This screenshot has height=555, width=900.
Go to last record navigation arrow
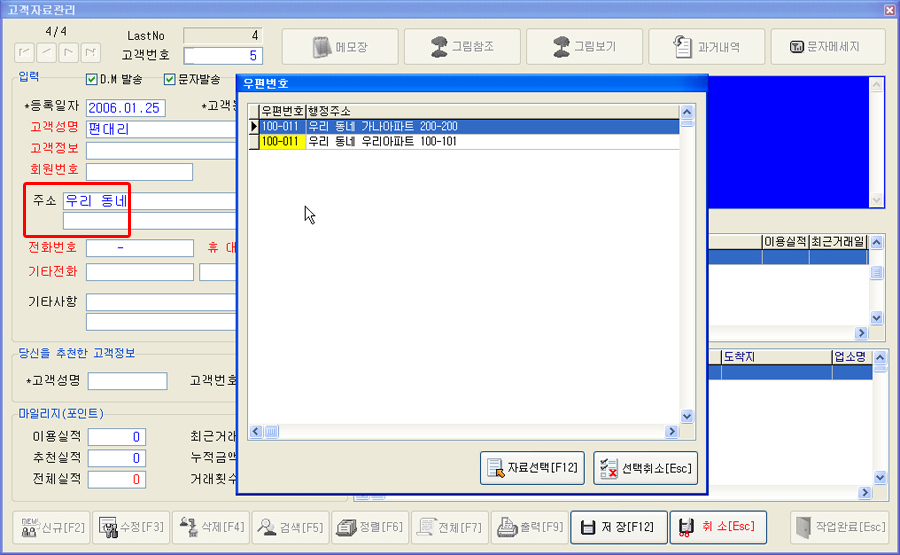coord(90,52)
